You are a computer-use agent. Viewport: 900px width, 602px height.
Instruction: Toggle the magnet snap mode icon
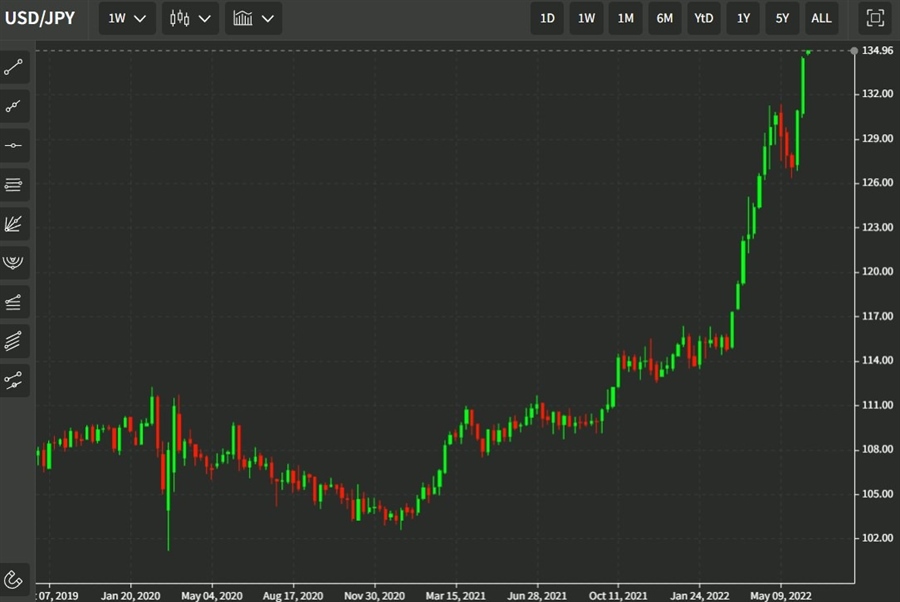click(x=14, y=580)
